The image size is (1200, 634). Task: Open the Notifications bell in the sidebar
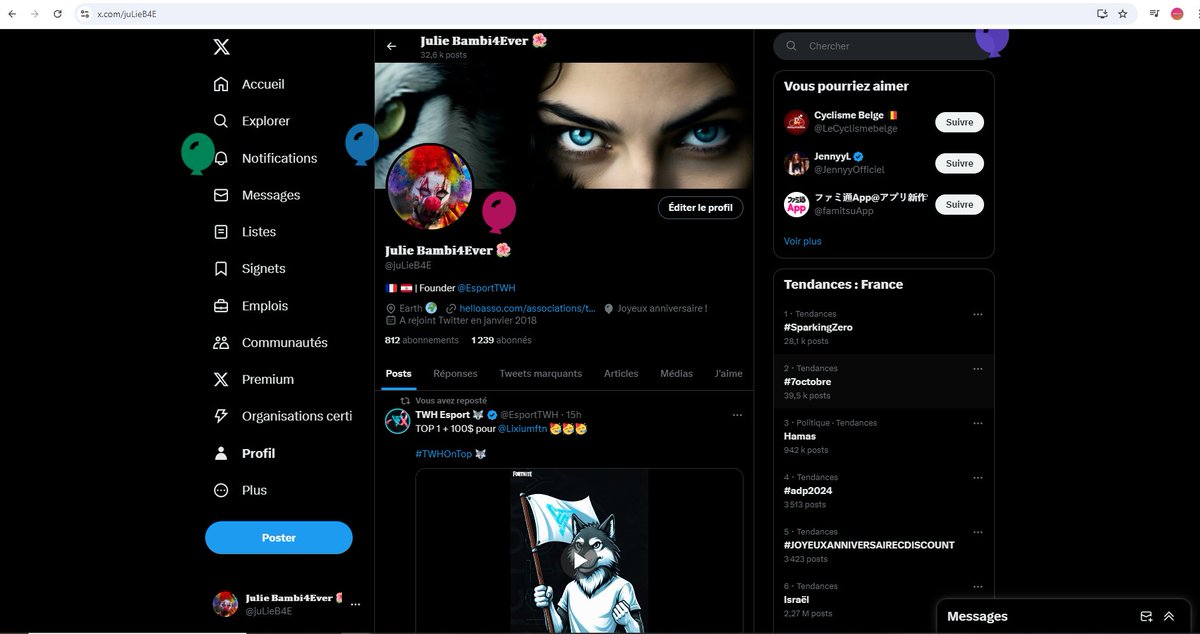[x=221, y=158]
